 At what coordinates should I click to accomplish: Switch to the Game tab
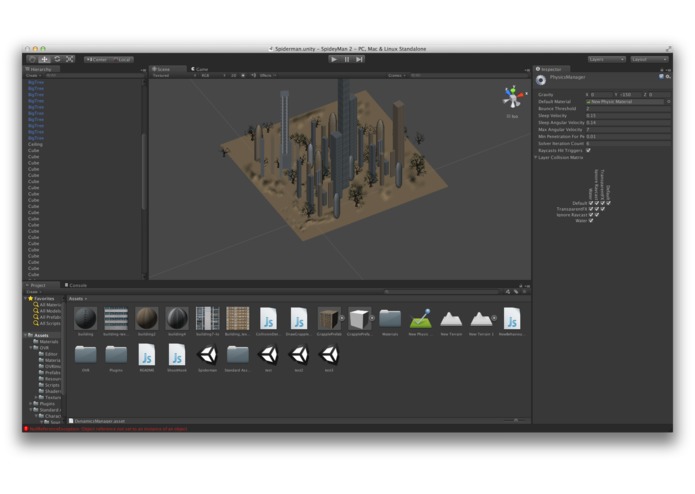[199, 69]
